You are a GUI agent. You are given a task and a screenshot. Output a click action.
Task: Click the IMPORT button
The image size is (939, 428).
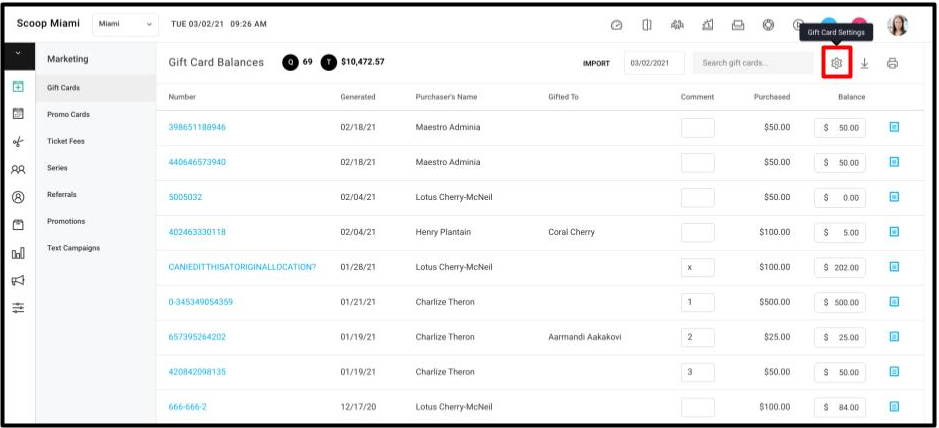[x=596, y=63]
